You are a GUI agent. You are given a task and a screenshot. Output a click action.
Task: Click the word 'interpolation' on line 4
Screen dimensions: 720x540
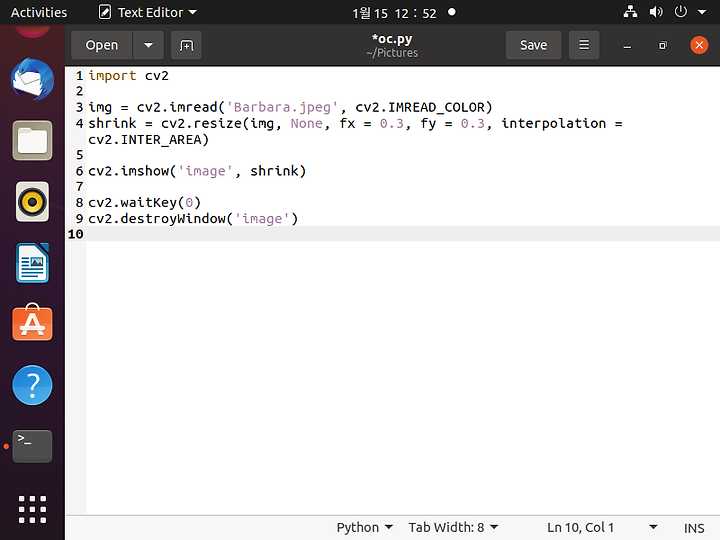553,123
